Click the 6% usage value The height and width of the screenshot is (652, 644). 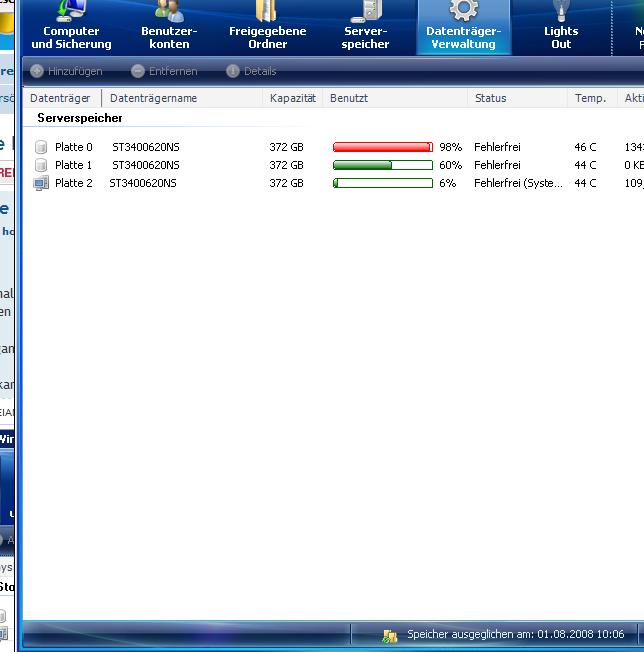coord(448,183)
